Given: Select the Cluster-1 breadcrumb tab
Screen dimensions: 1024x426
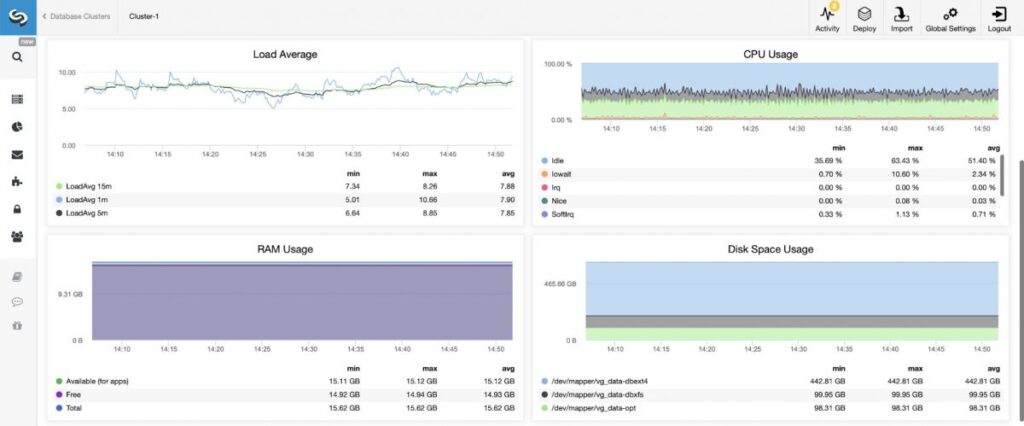Looking at the screenshot, I should click(144, 16).
